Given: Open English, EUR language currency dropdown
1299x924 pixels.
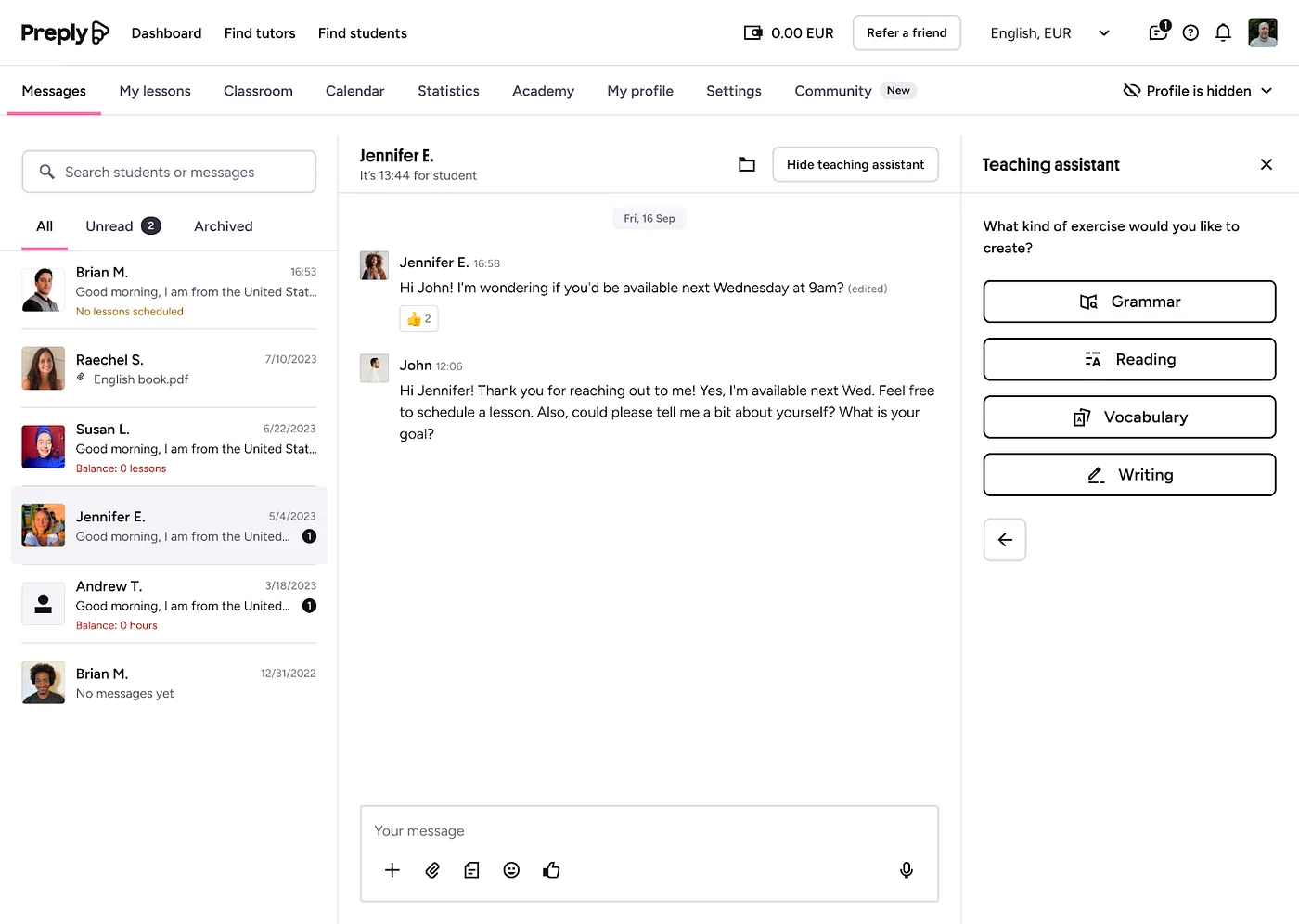Looking at the screenshot, I should tap(1049, 33).
